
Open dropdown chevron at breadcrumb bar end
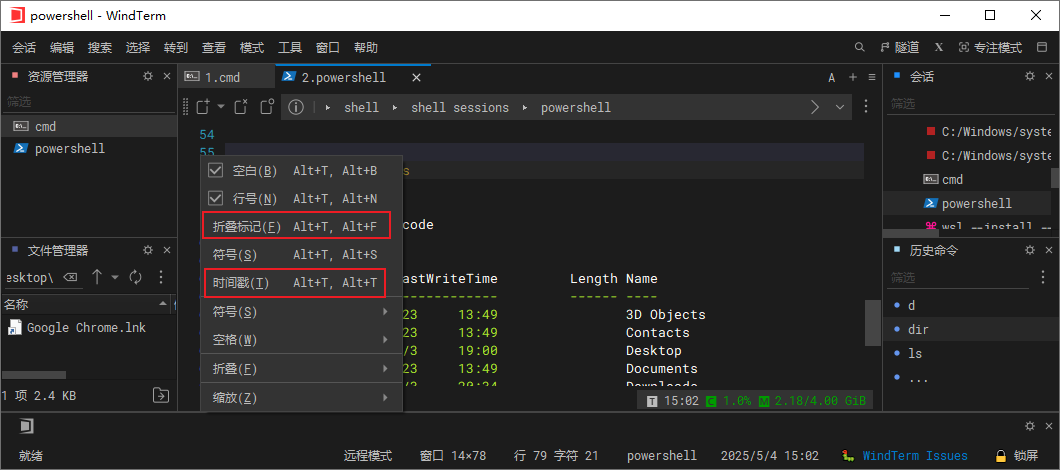tap(839, 107)
